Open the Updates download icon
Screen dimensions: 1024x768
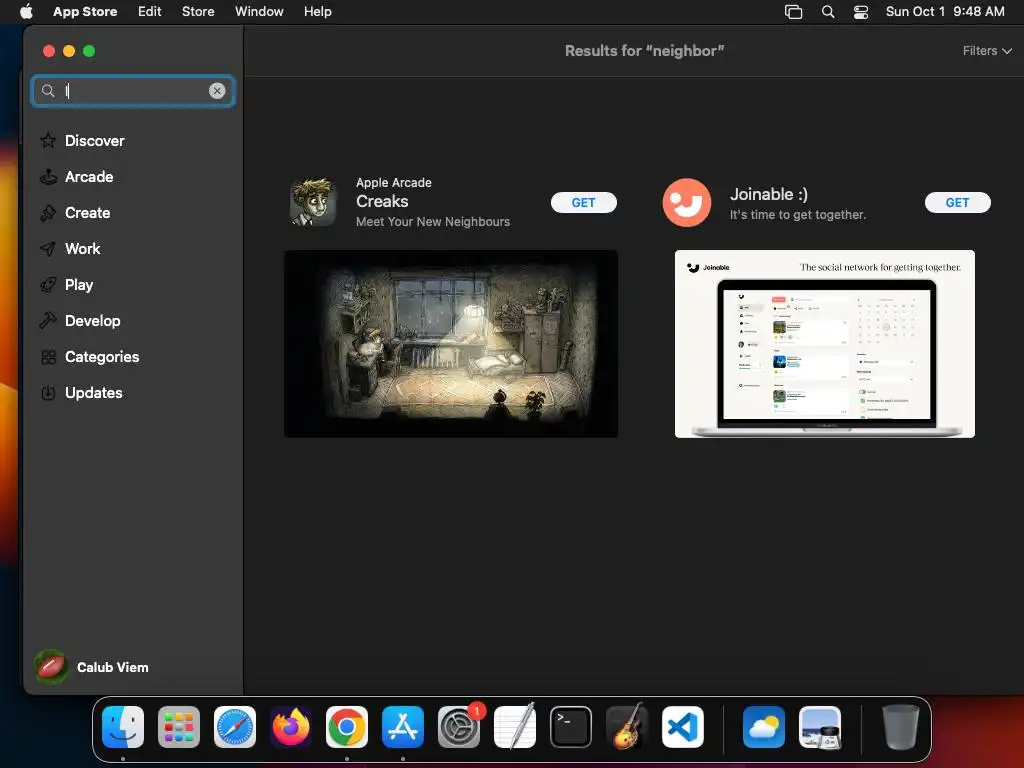(x=48, y=392)
